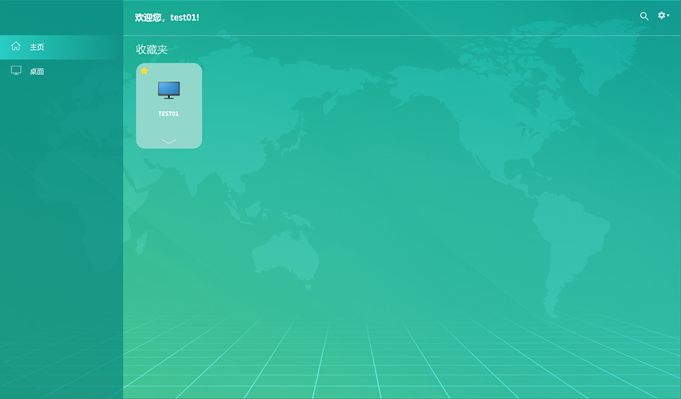Image resolution: width=681 pixels, height=399 pixels.
Task: Click the 欢迎您, test01! greeting
Action: click(x=167, y=17)
